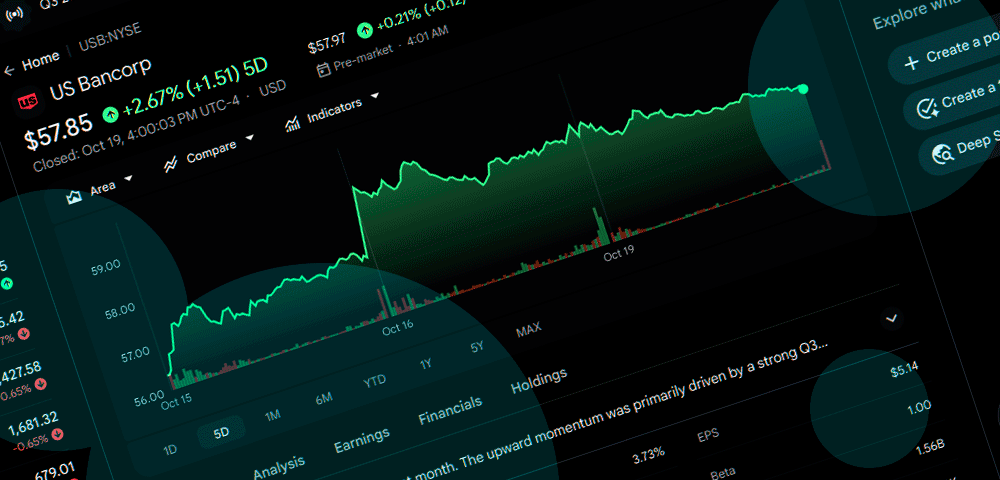Click the back arrow next to Home
Image resolution: width=1000 pixels, height=480 pixels.
(9, 71)
